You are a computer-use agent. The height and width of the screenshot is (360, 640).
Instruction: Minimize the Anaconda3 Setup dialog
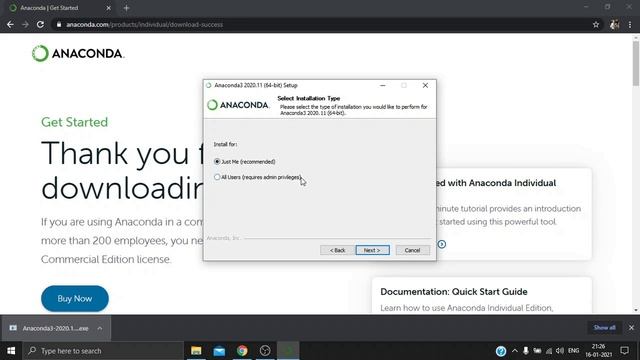coord(382,85)
